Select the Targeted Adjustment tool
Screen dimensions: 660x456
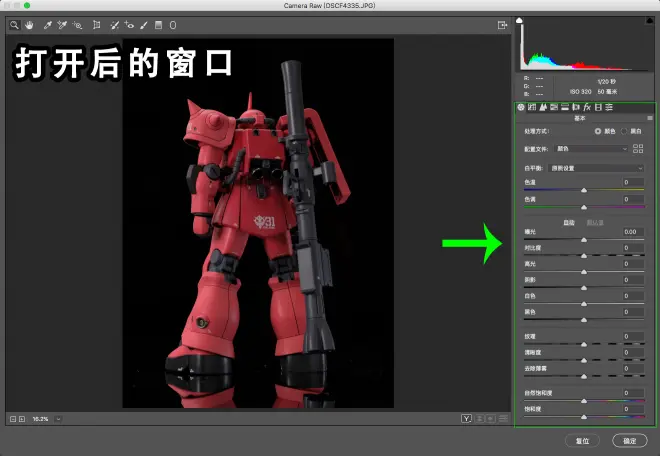77,25
